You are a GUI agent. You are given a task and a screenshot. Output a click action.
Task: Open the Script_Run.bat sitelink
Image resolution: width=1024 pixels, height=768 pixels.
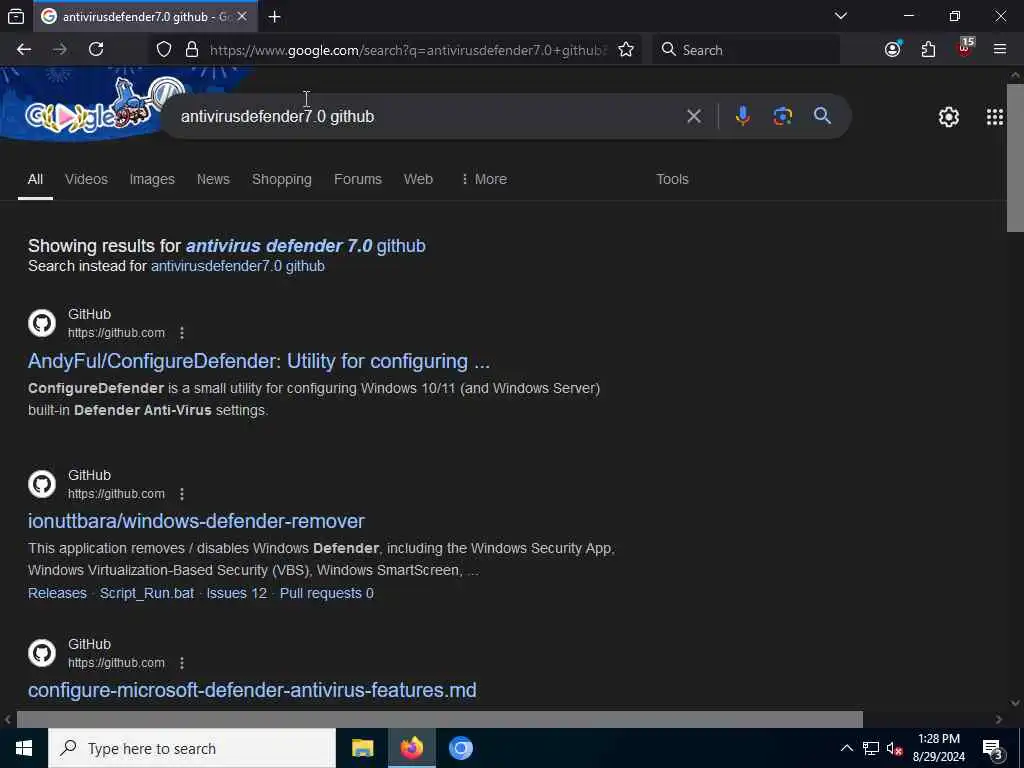tap(146, 593)
